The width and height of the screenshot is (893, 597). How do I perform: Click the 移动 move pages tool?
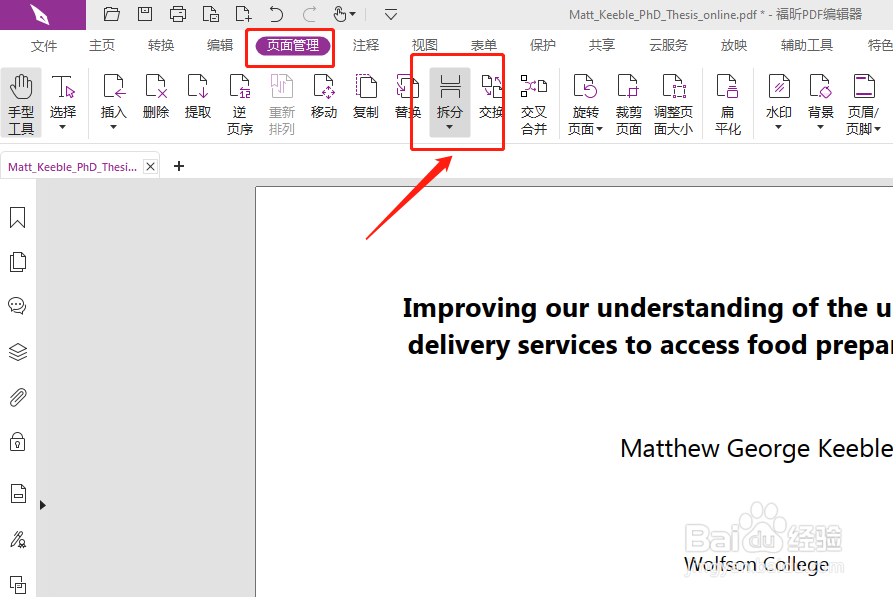click(x=324, y=97)
